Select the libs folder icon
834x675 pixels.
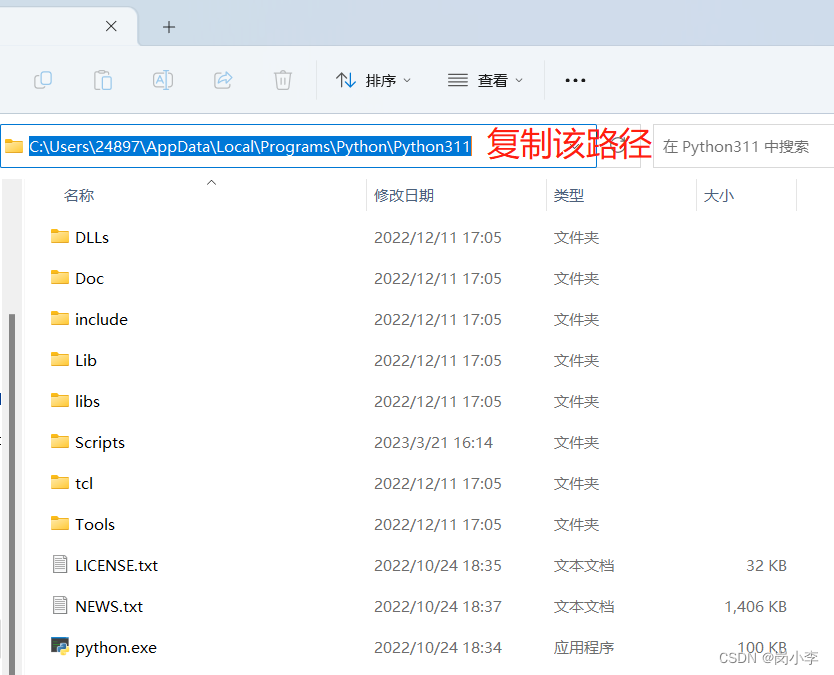60,400
